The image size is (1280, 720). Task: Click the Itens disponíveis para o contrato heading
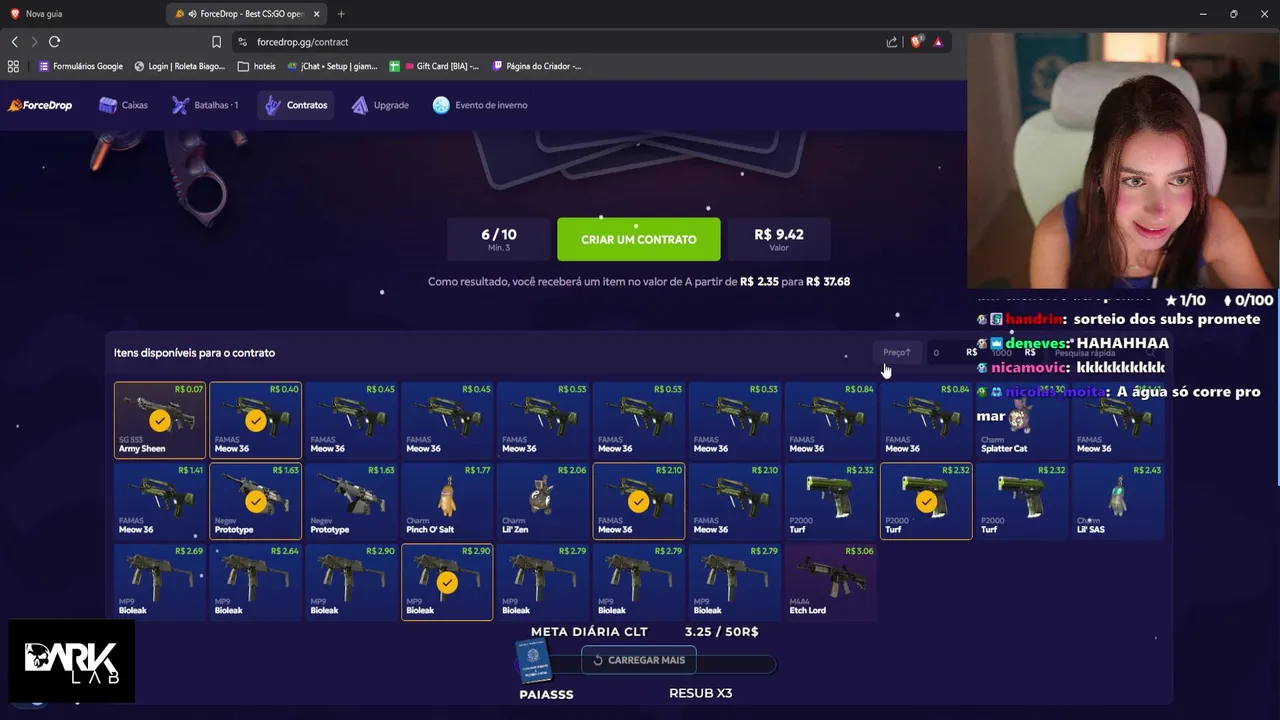click(x=194, y=353)
